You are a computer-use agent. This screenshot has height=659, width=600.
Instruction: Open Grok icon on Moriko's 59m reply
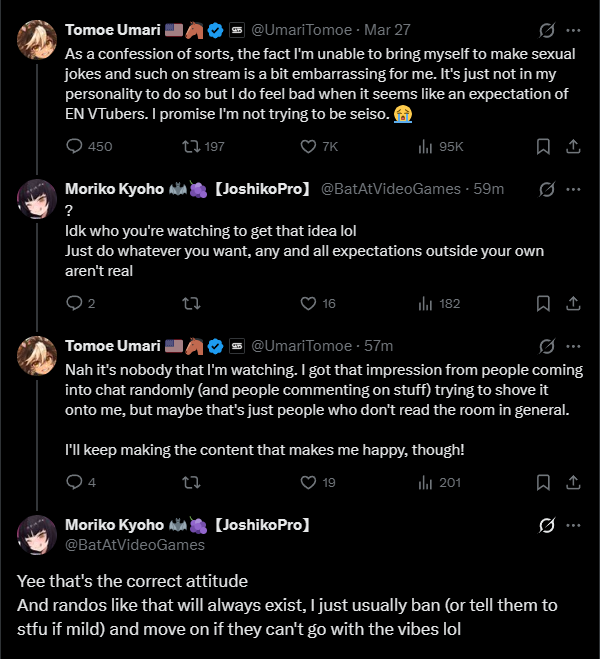coord(547,188)
